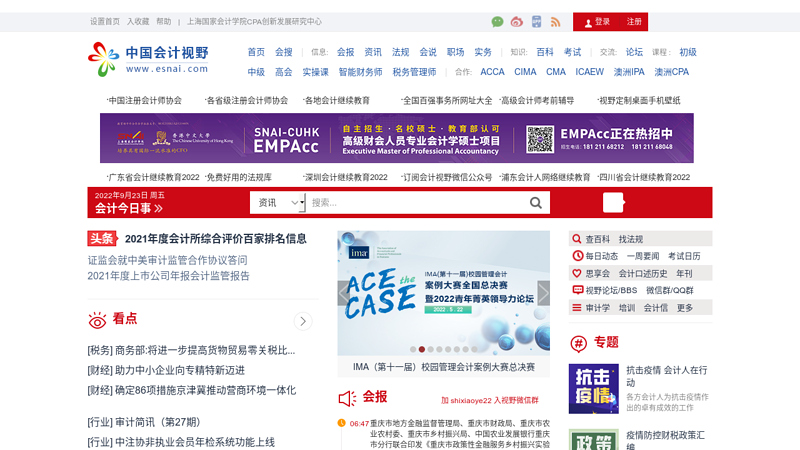Open 加 shixiaoye22 入视野微信群 link
800x450 pixels.
pyautogui.click(x=490, y=401)
